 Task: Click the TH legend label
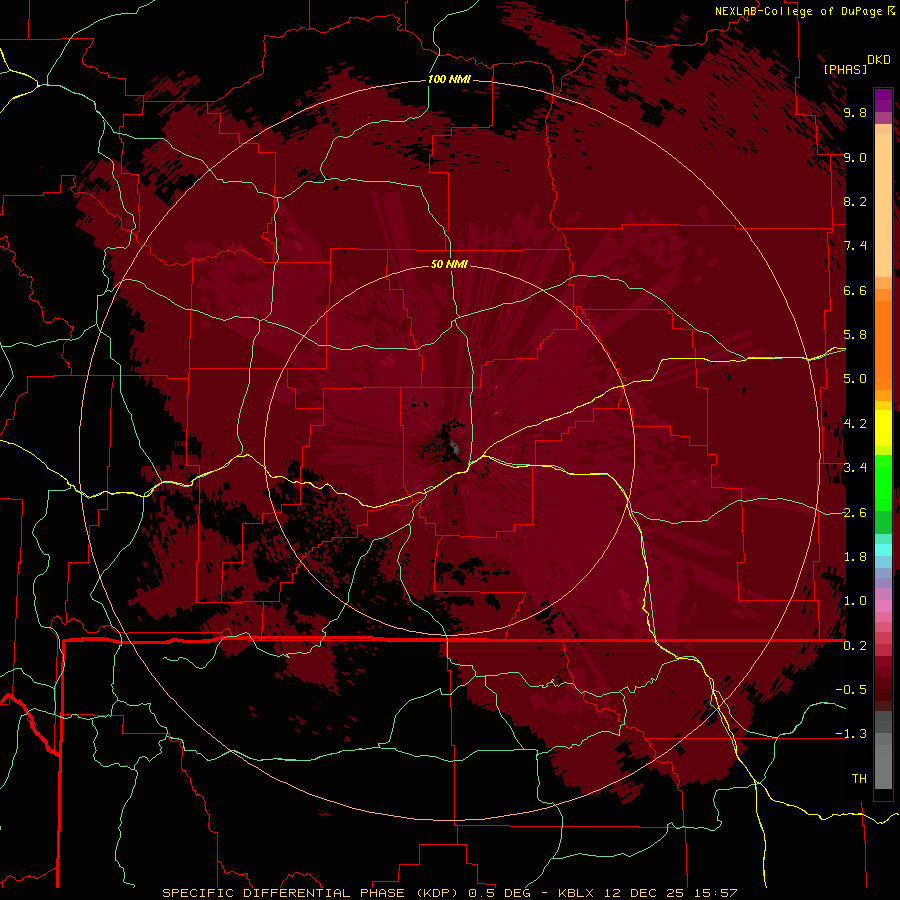(x=859, y=779)
